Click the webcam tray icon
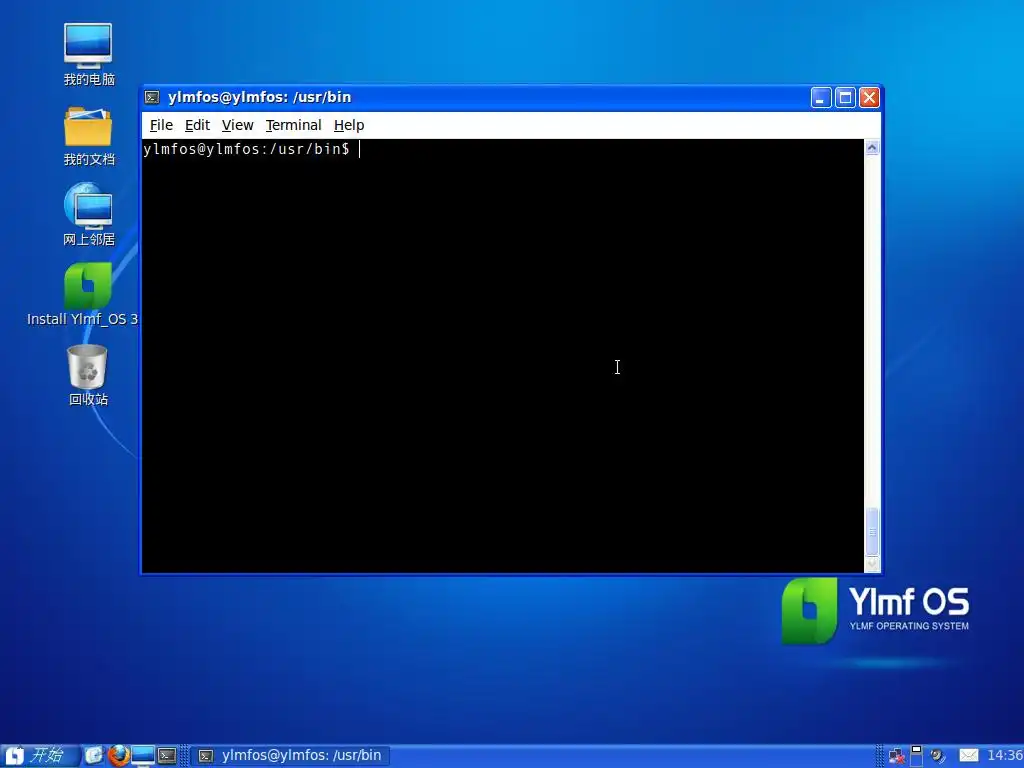Image resolution: width=1024 pixels, height=768 pixels. [938, 756]
